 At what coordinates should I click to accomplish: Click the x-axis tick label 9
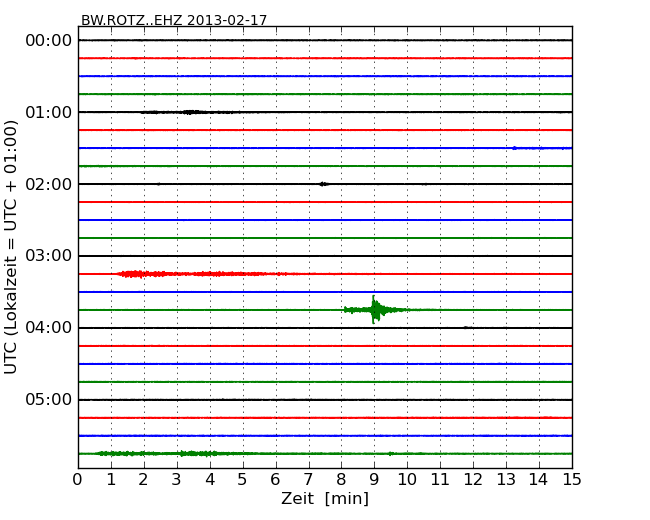(x=374, y=480)
